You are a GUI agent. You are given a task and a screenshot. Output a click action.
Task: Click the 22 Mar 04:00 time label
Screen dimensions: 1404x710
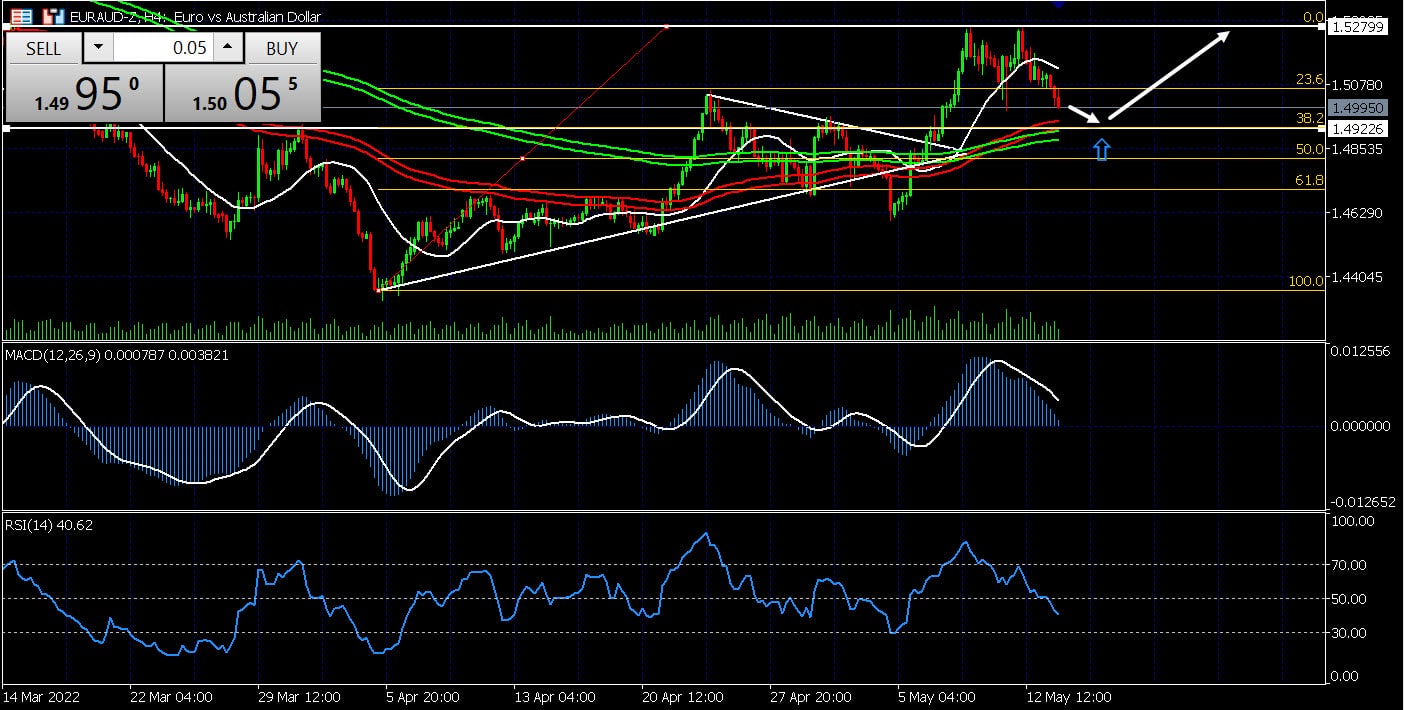170,697
